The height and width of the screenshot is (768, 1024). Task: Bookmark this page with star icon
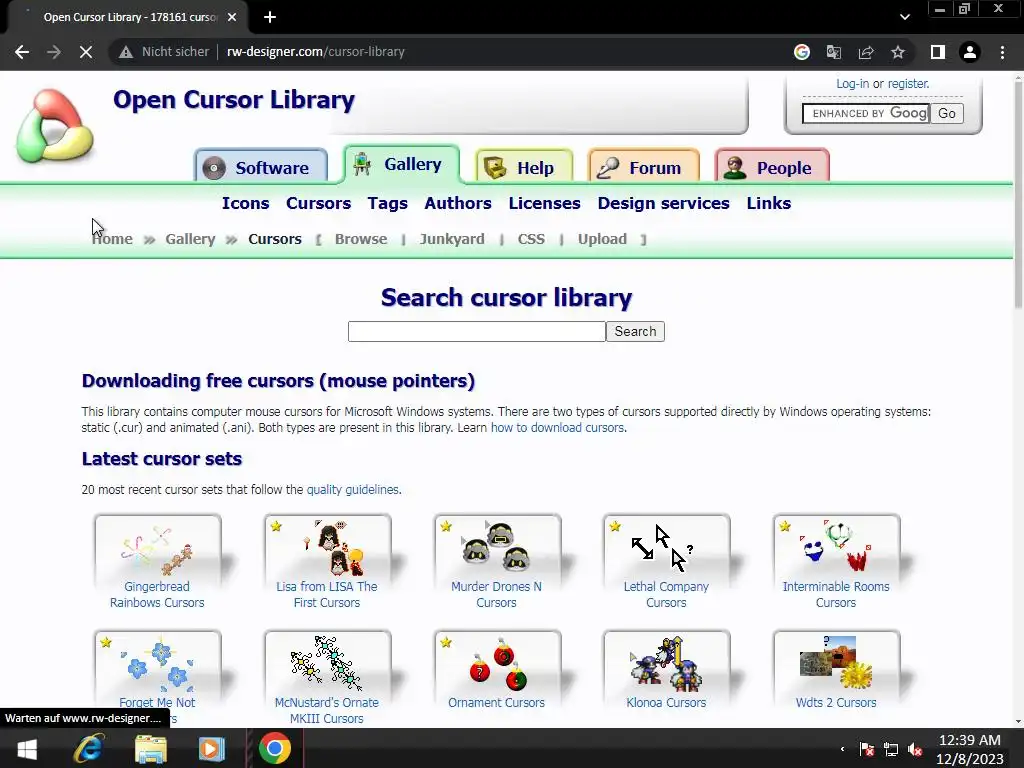click(898, 52)
